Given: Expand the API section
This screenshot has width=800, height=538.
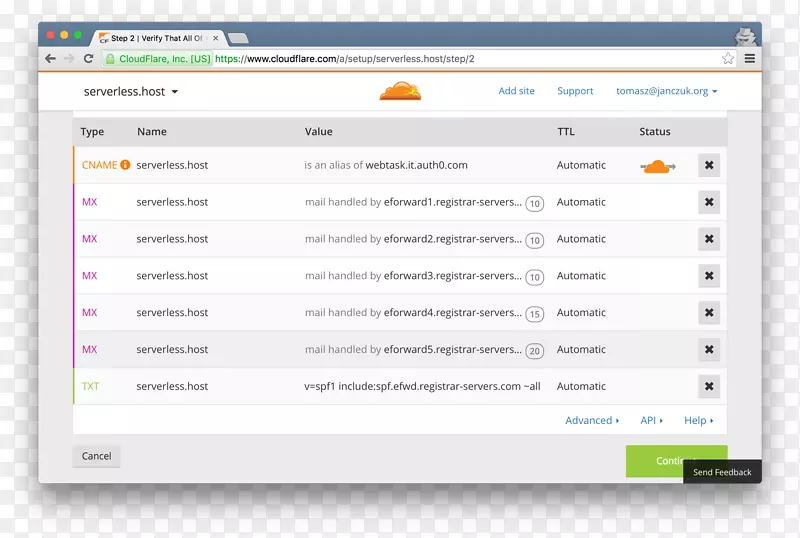Looking at the screenshot, I should coord(652,420).
